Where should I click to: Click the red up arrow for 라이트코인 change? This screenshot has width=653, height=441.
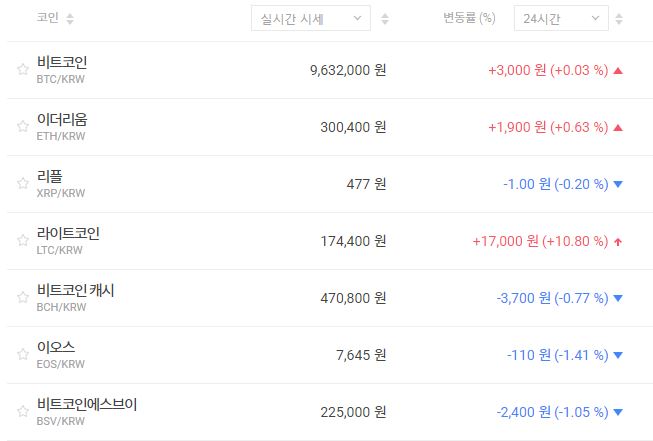[x=618, y=241]
